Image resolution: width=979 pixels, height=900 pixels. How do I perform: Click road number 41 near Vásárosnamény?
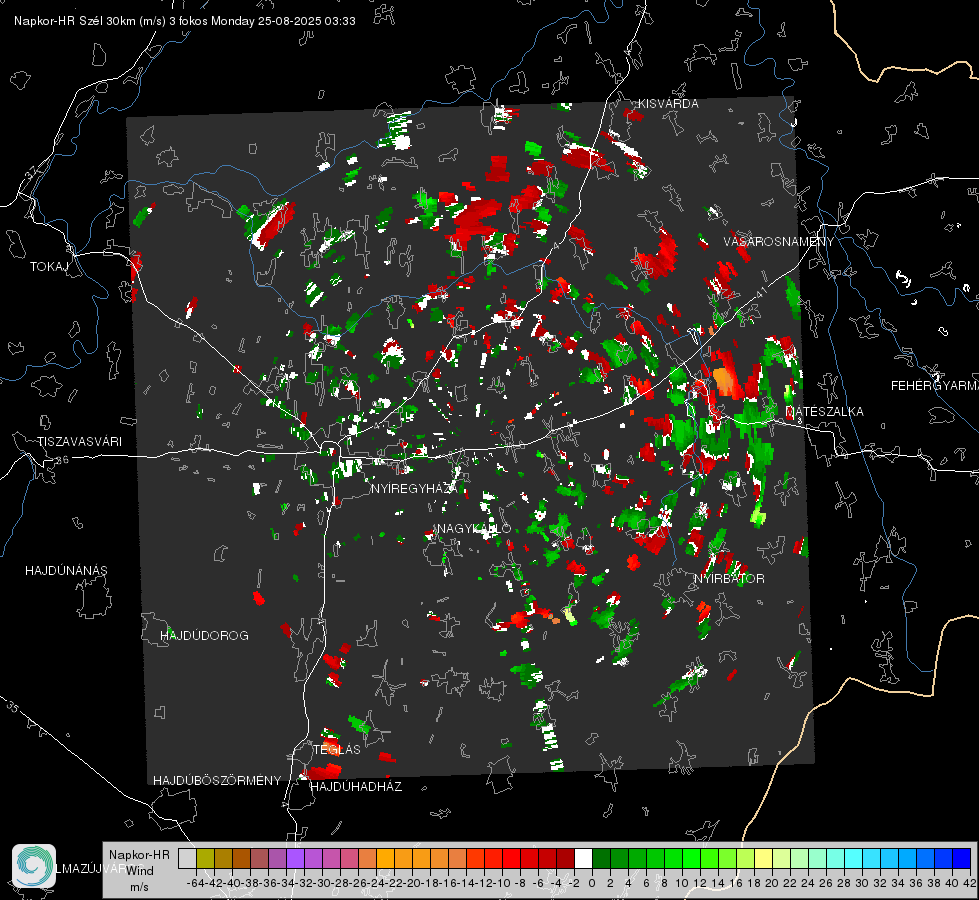pos(762,292)
